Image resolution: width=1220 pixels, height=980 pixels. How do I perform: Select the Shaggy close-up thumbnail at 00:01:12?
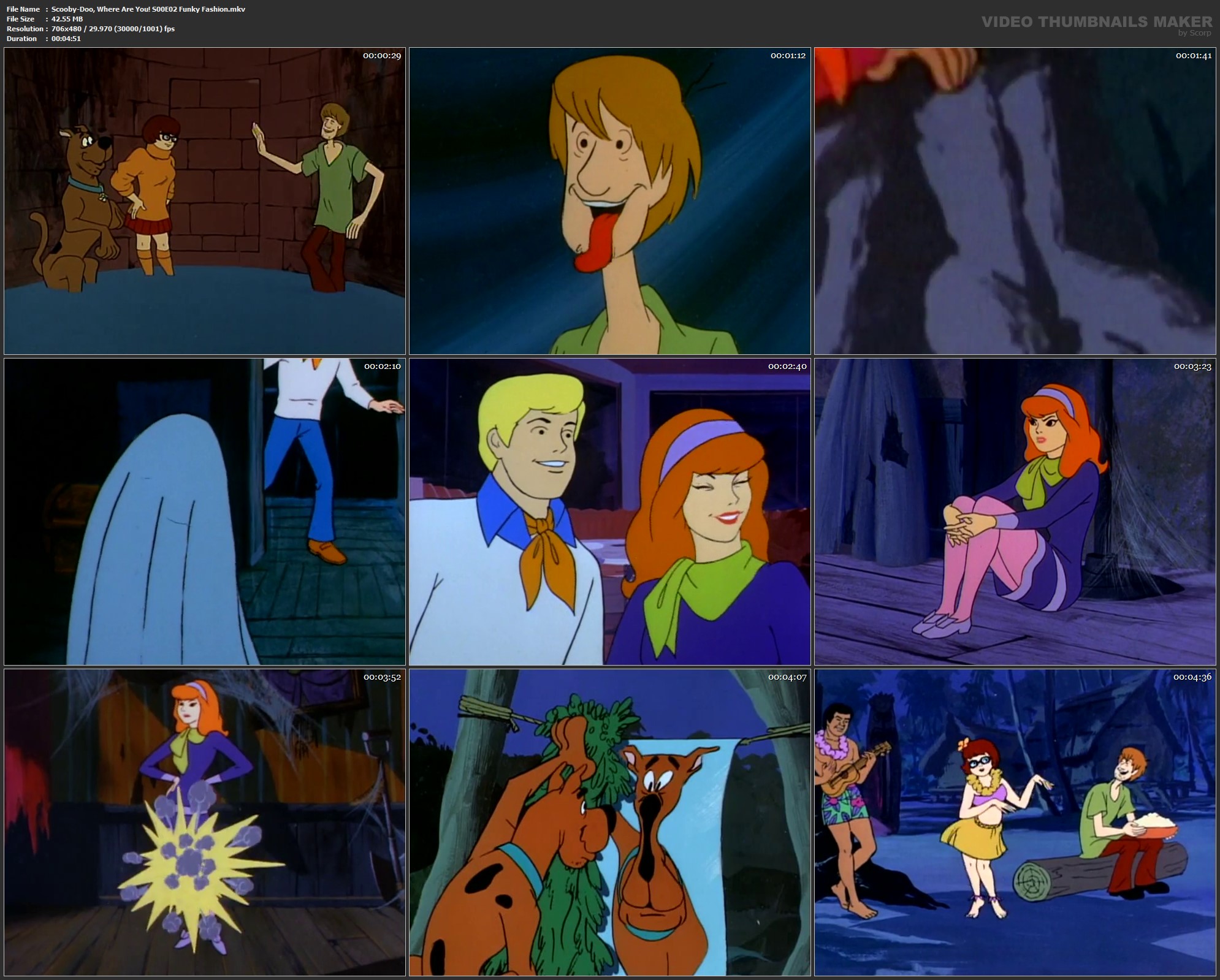609,201
